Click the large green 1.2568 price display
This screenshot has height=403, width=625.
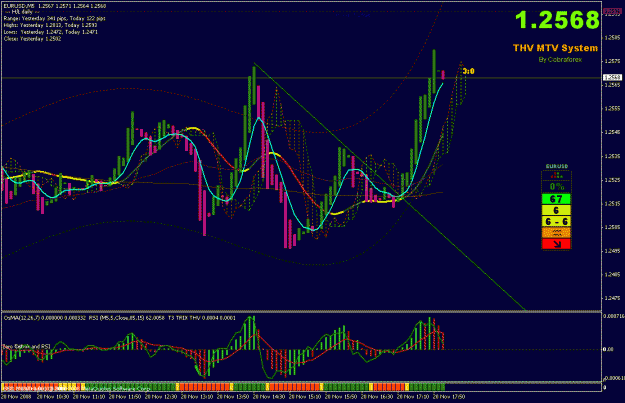click(557, 20)
